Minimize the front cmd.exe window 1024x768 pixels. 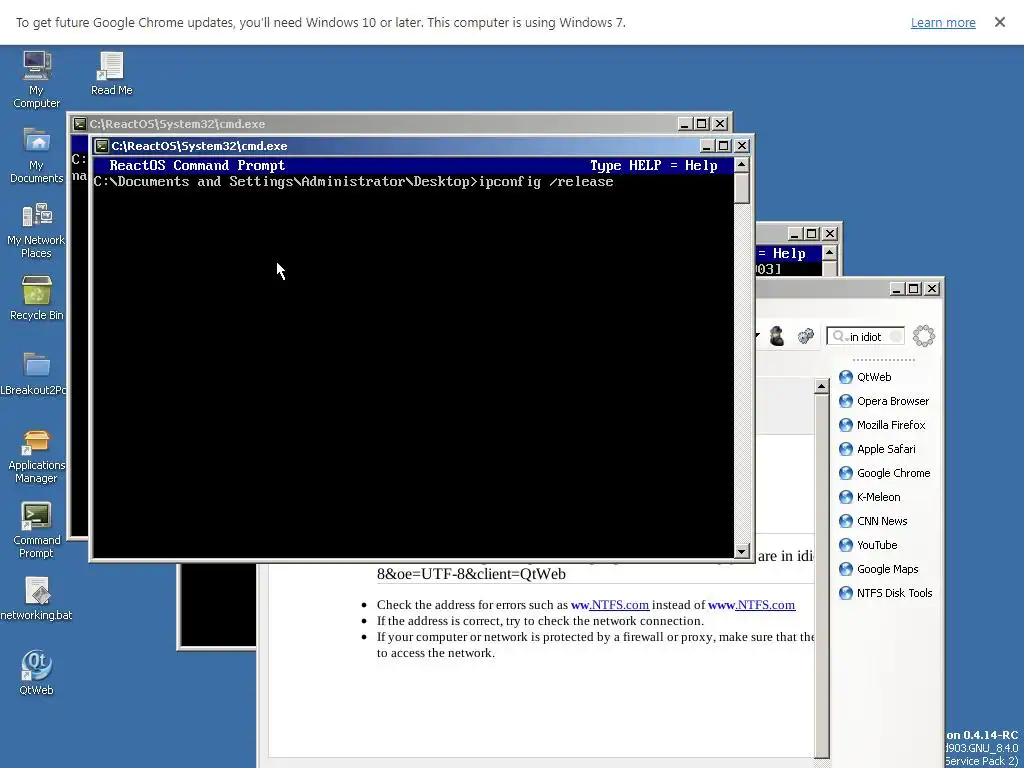pos(707,146)
